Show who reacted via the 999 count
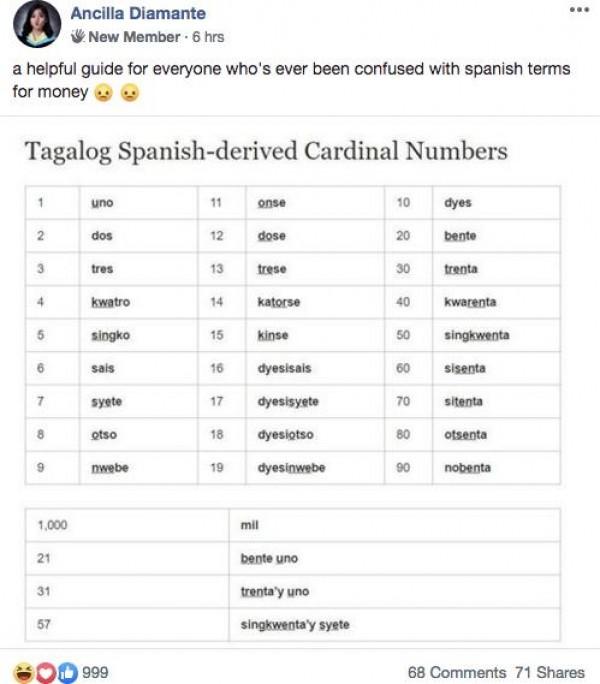Viewport: 600px width, 684px height. pyautogui.click(x=95, y=672)
